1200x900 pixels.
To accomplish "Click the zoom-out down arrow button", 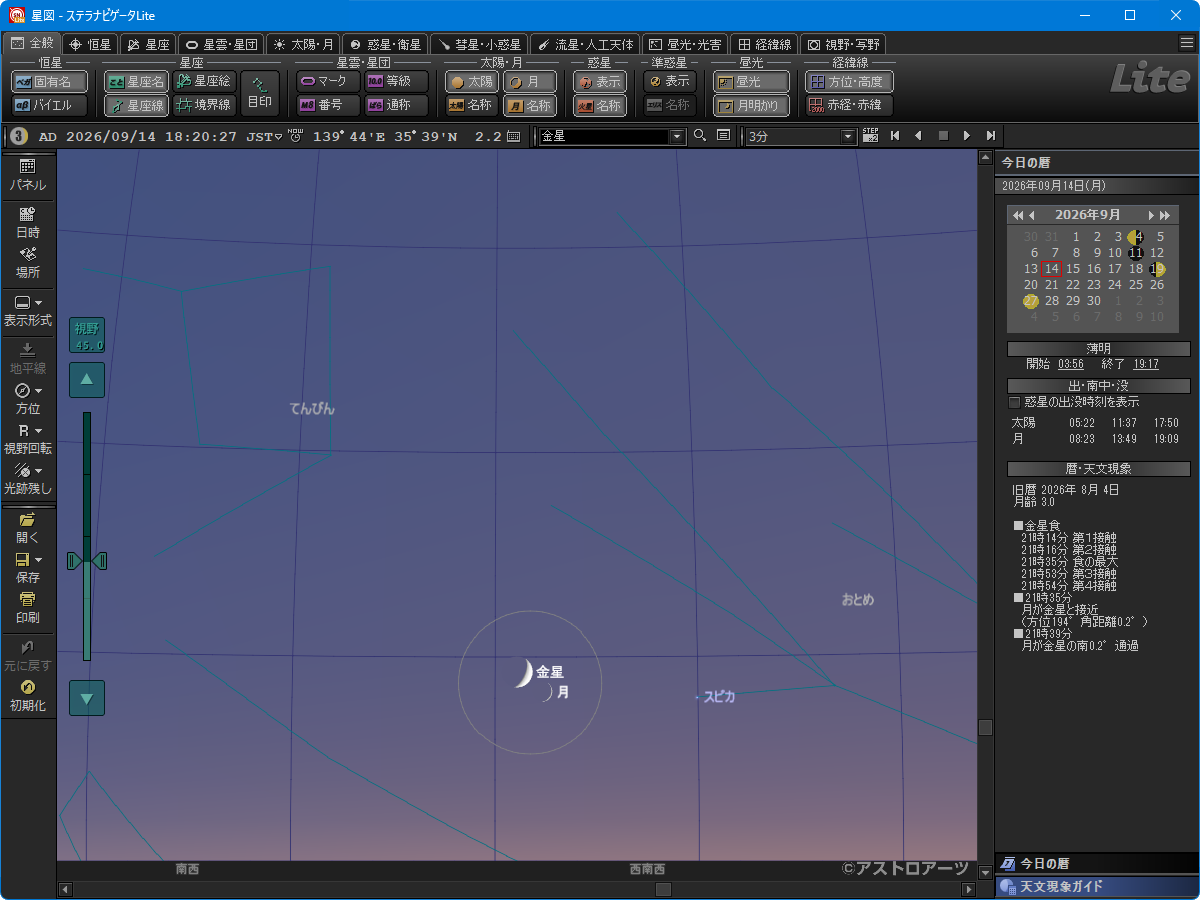I will tap(87, 698).
